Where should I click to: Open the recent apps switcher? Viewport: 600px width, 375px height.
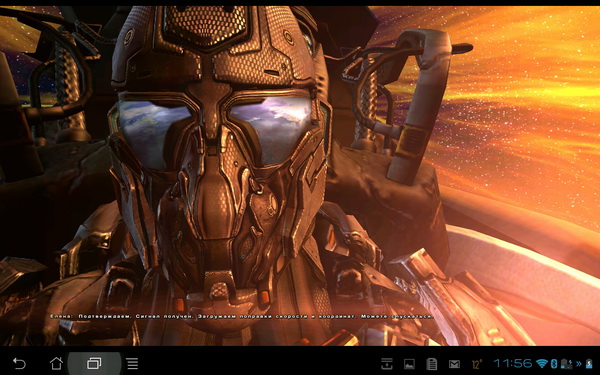94,363
